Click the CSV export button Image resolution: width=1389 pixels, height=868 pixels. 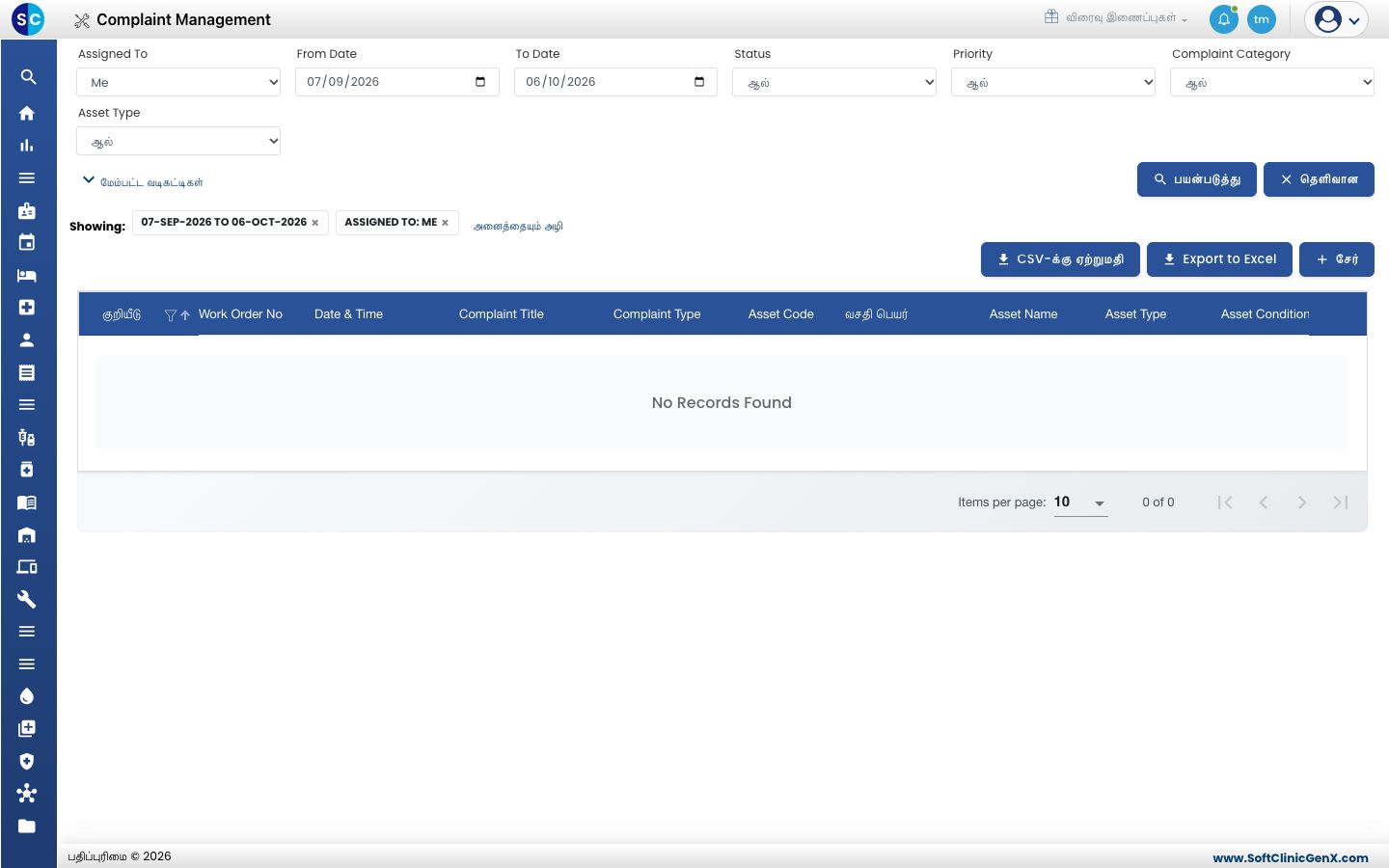pos(1060,259)
